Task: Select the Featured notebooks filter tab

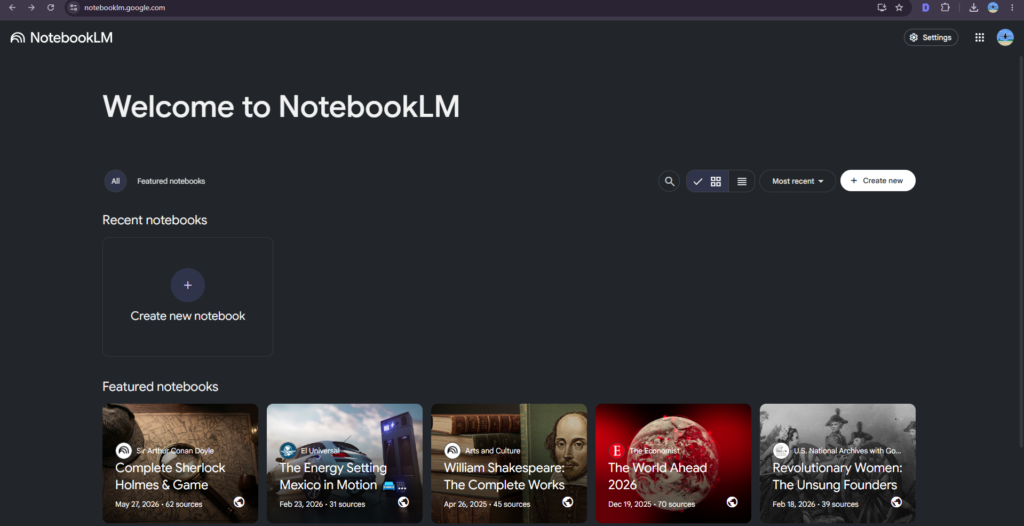Action: pos(171,181)
